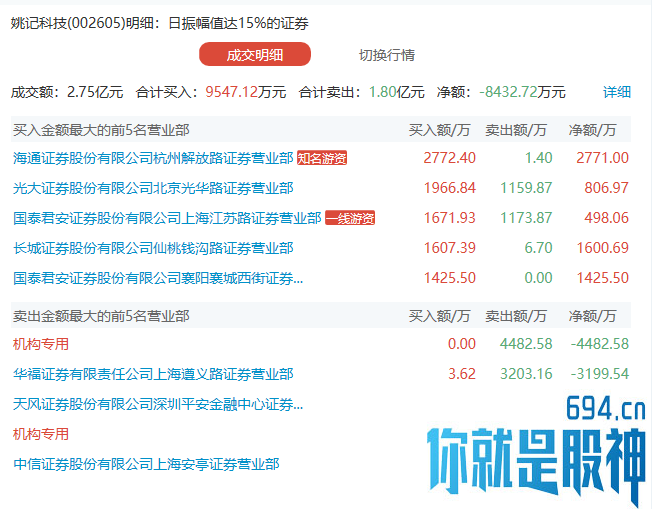Viewport: 652px width, 509px height.
Task: Click buy amount 1607.39
Action: (x=449, y=248)
